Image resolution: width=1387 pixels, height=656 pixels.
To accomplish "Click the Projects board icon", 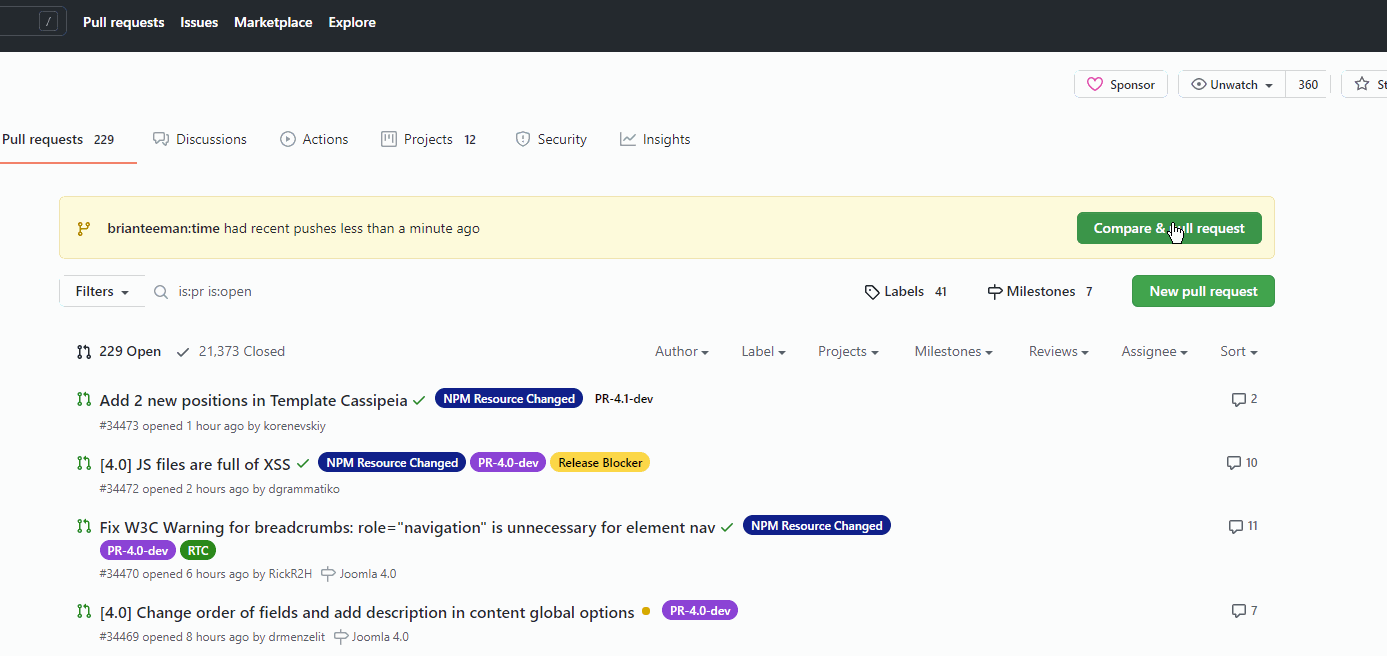I will 389,139.
